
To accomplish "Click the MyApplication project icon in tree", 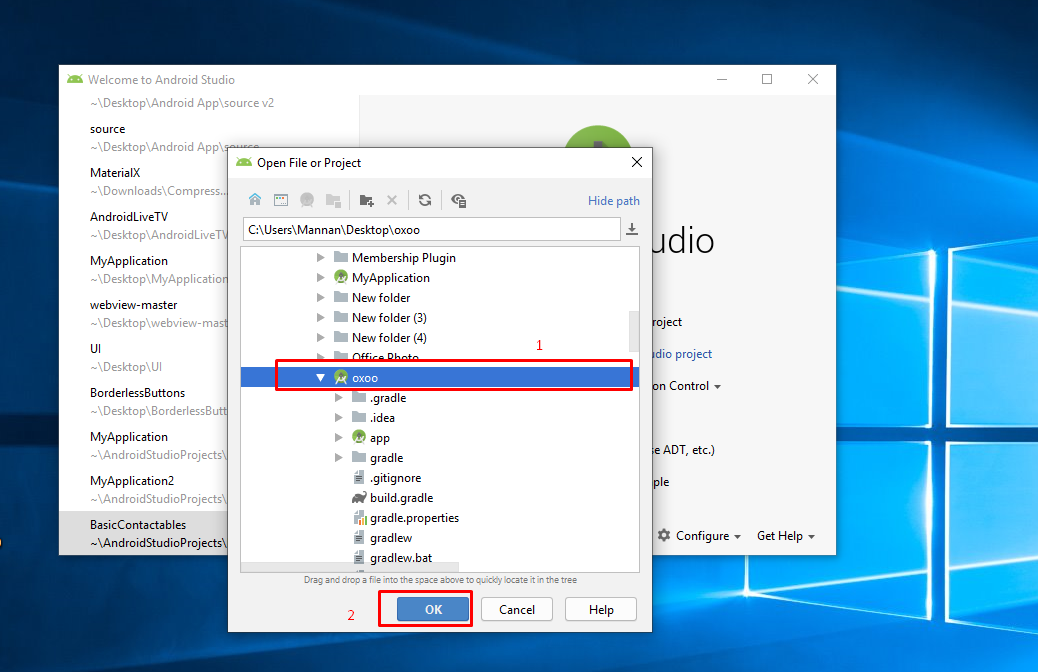I will coord(341,277).
